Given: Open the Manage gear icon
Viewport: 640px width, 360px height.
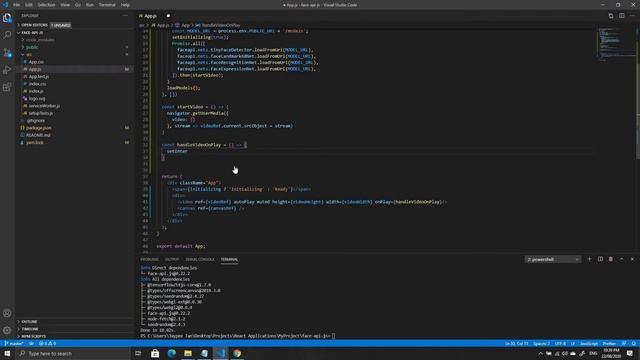Looking at the screenshot, I should 7,330.
